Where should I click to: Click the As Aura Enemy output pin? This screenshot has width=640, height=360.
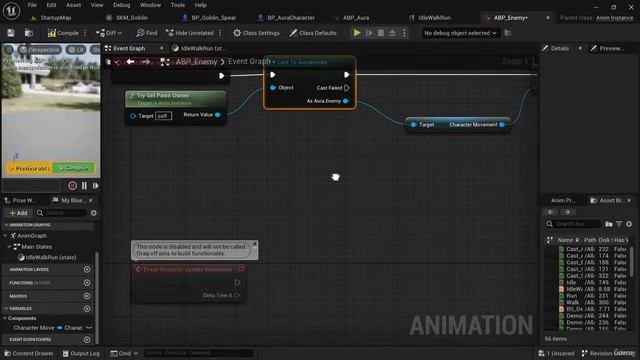tap(346, 101)
